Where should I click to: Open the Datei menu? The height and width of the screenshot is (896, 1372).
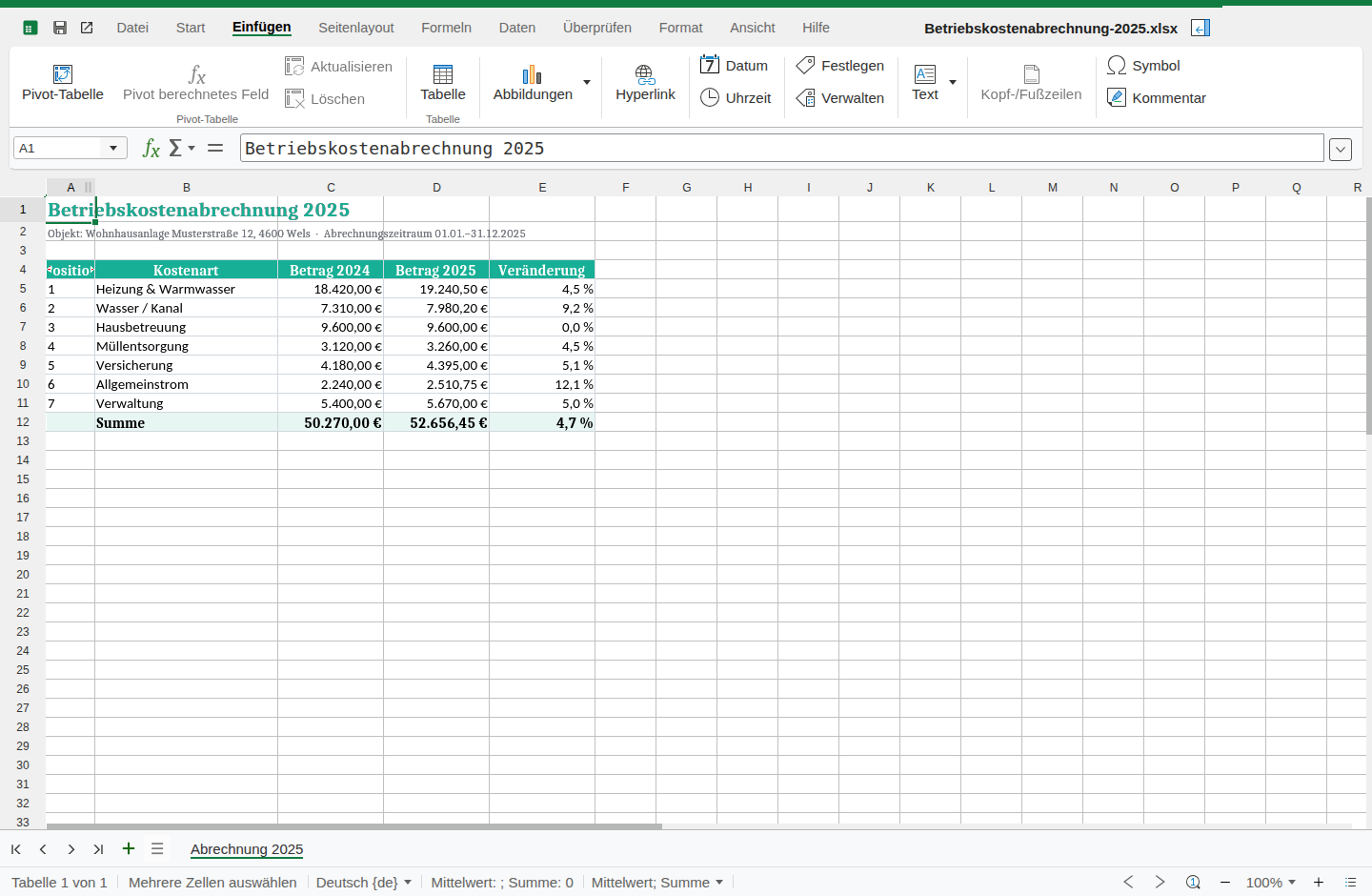tap(132, 28)
